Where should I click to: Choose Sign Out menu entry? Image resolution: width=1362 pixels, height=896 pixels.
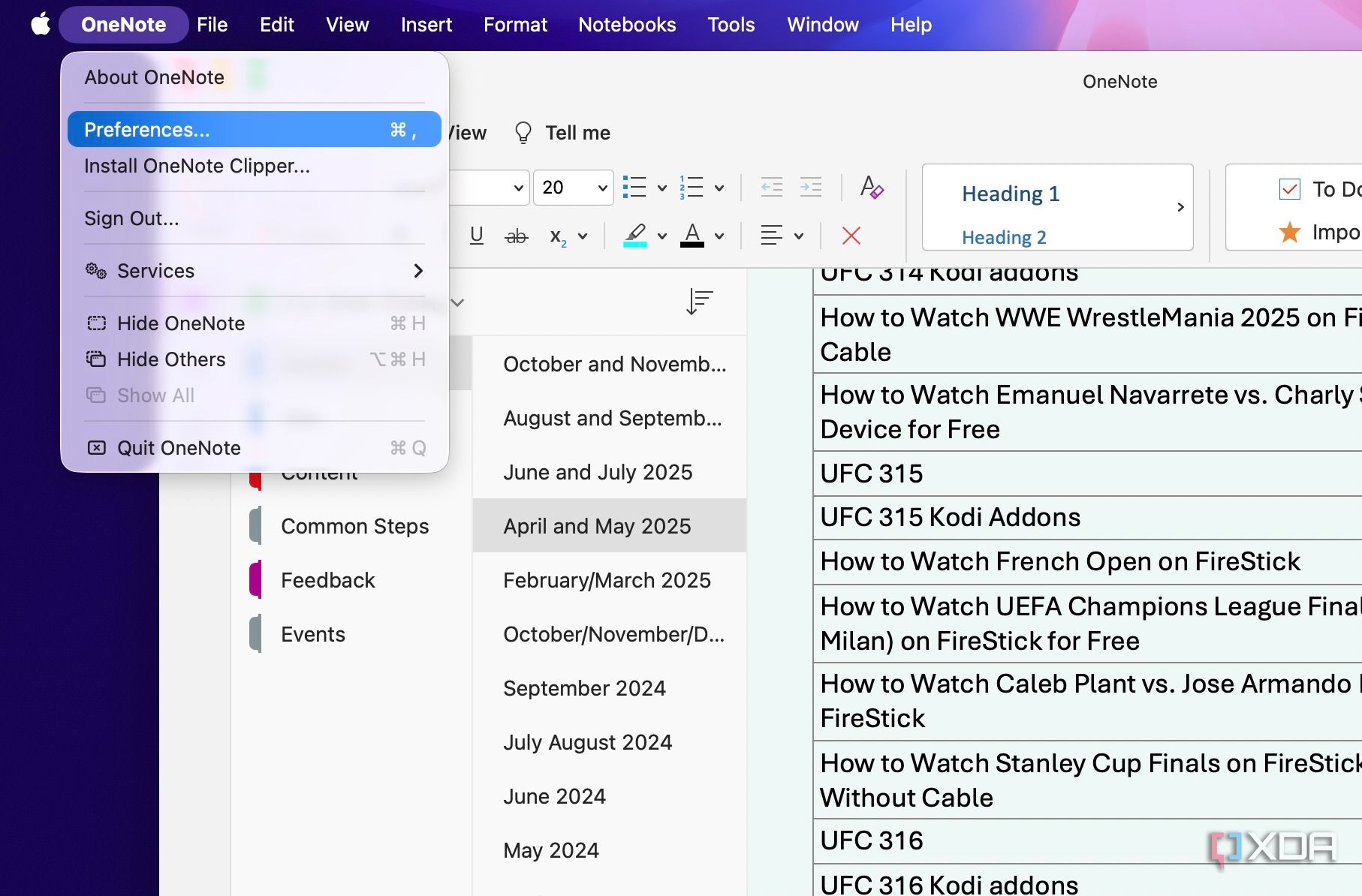click(x=255, y=218)
